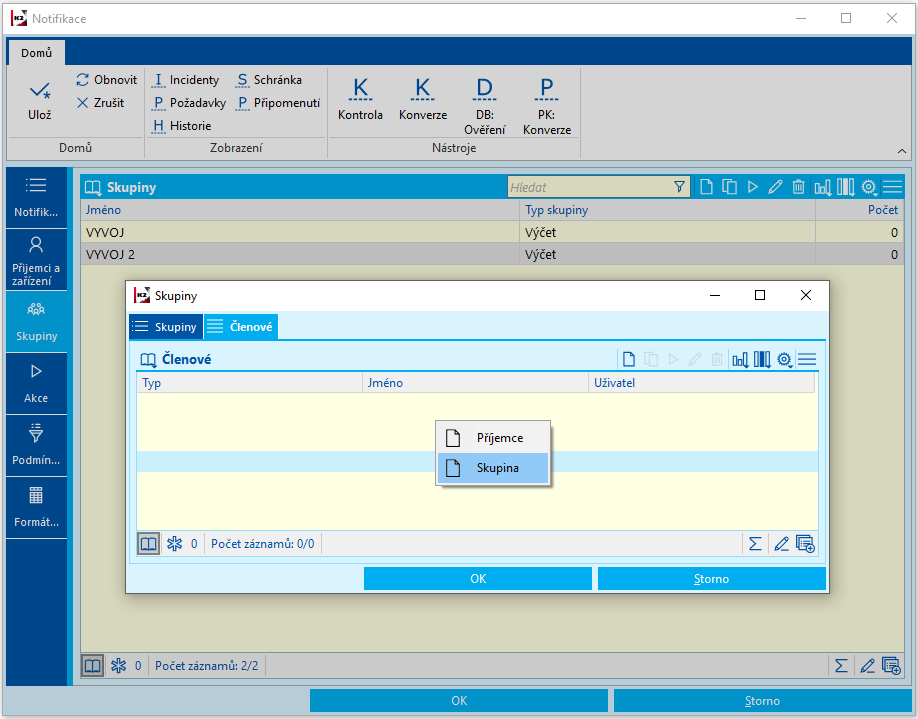This screenshot has width=918, height=719.
Task: Run the Konverze tool
Action: pos(423,99)
